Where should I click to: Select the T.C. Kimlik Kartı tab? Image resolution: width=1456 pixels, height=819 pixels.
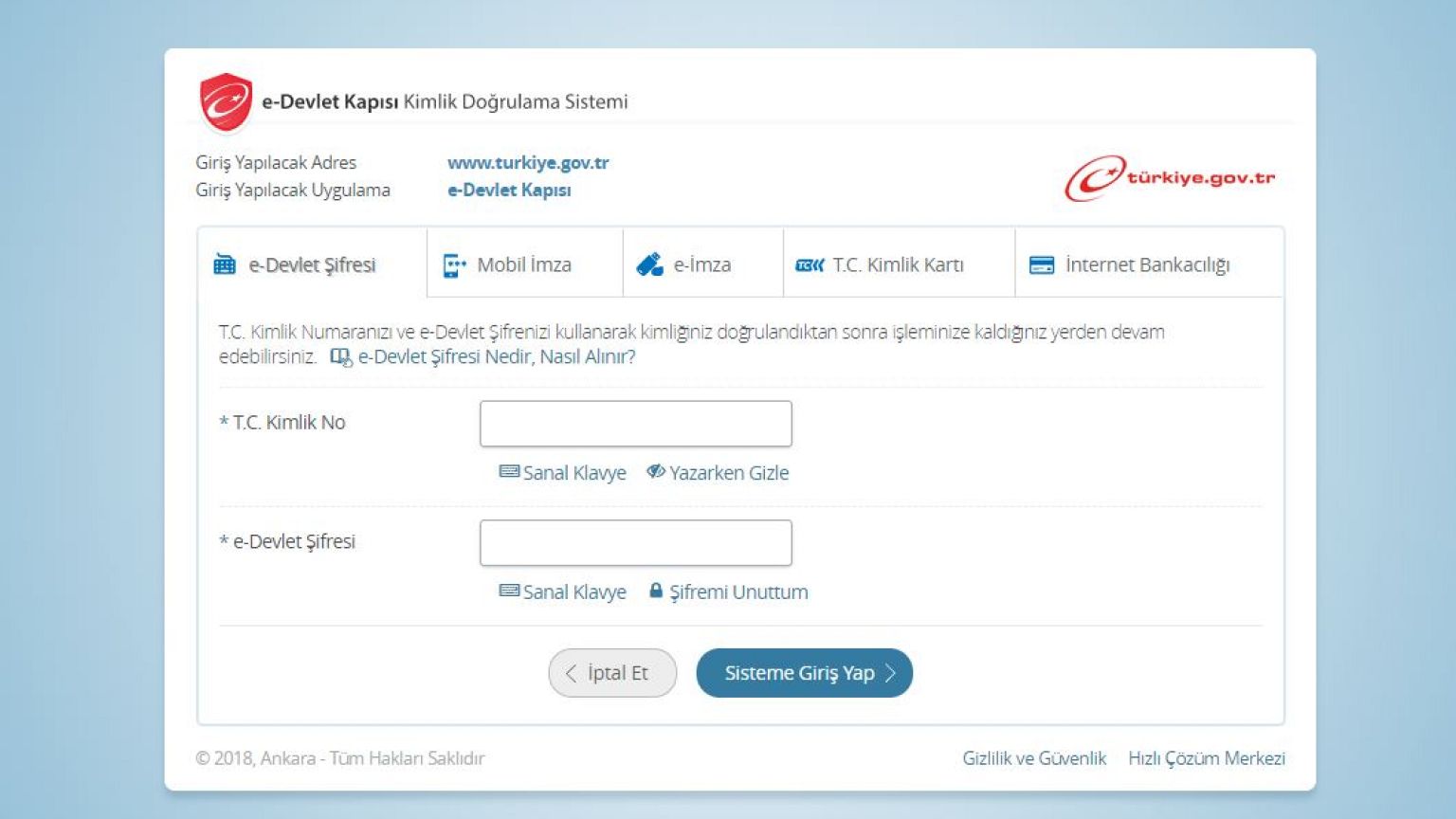tap(898, 265)
